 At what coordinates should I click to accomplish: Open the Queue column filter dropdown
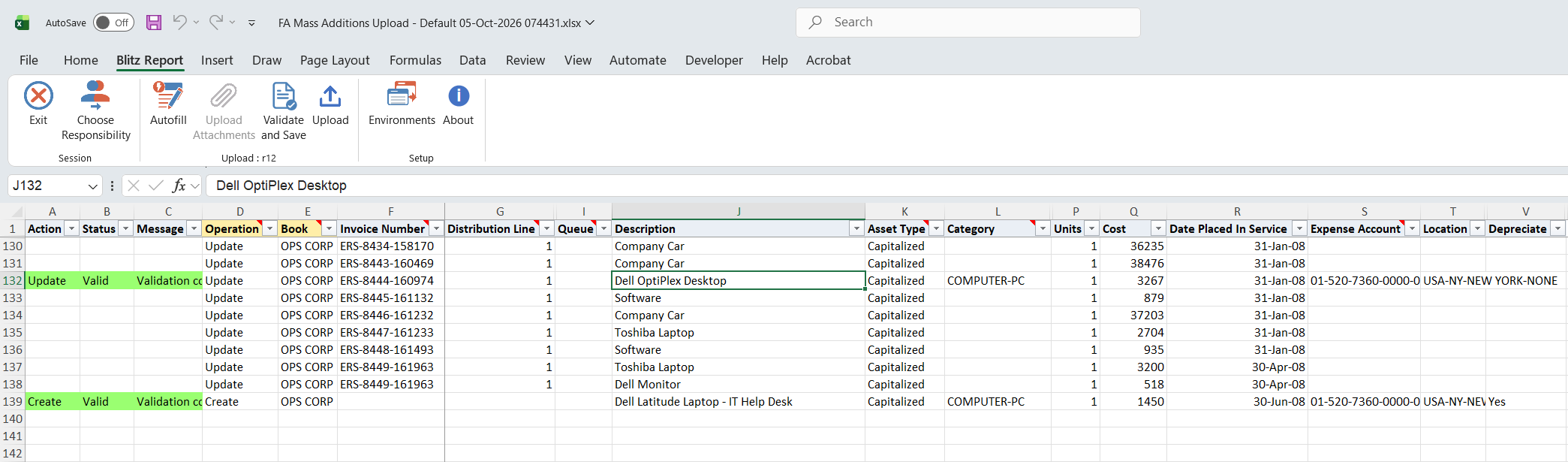coord(603,228)
